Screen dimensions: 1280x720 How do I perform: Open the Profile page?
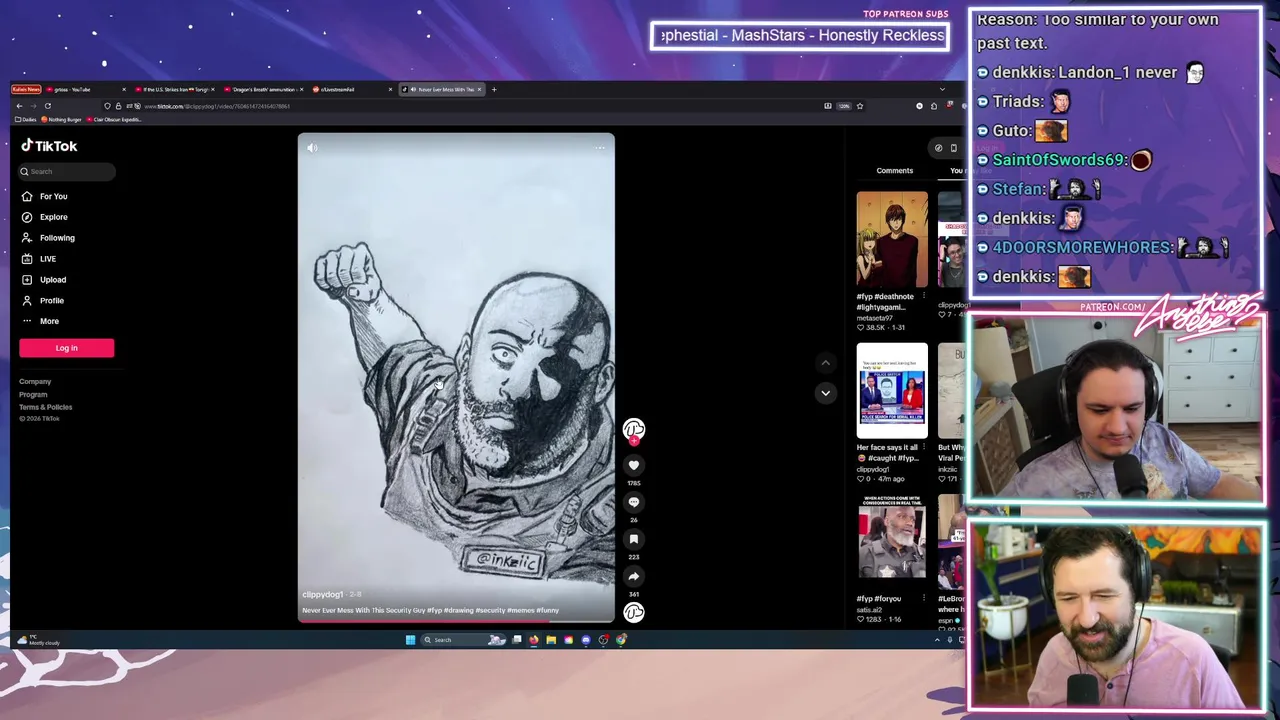tap(42, 300)
